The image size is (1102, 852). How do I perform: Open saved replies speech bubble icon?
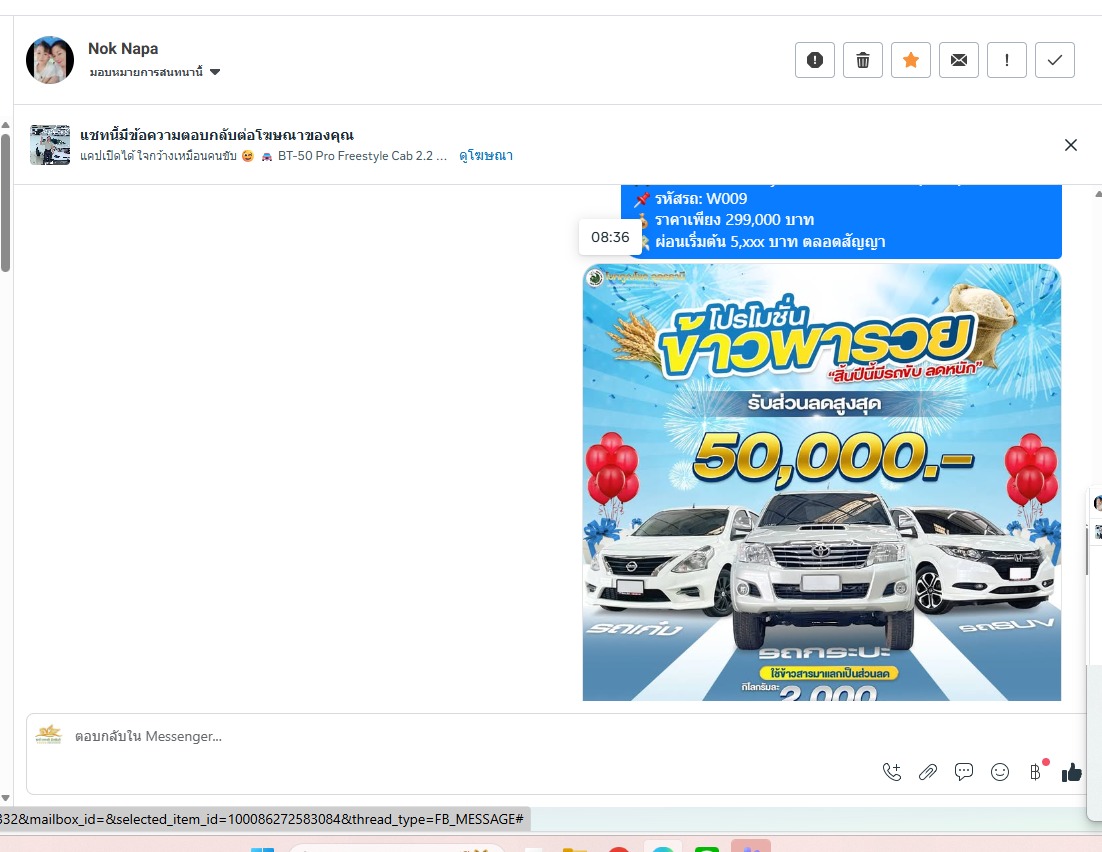click(964, 771)
